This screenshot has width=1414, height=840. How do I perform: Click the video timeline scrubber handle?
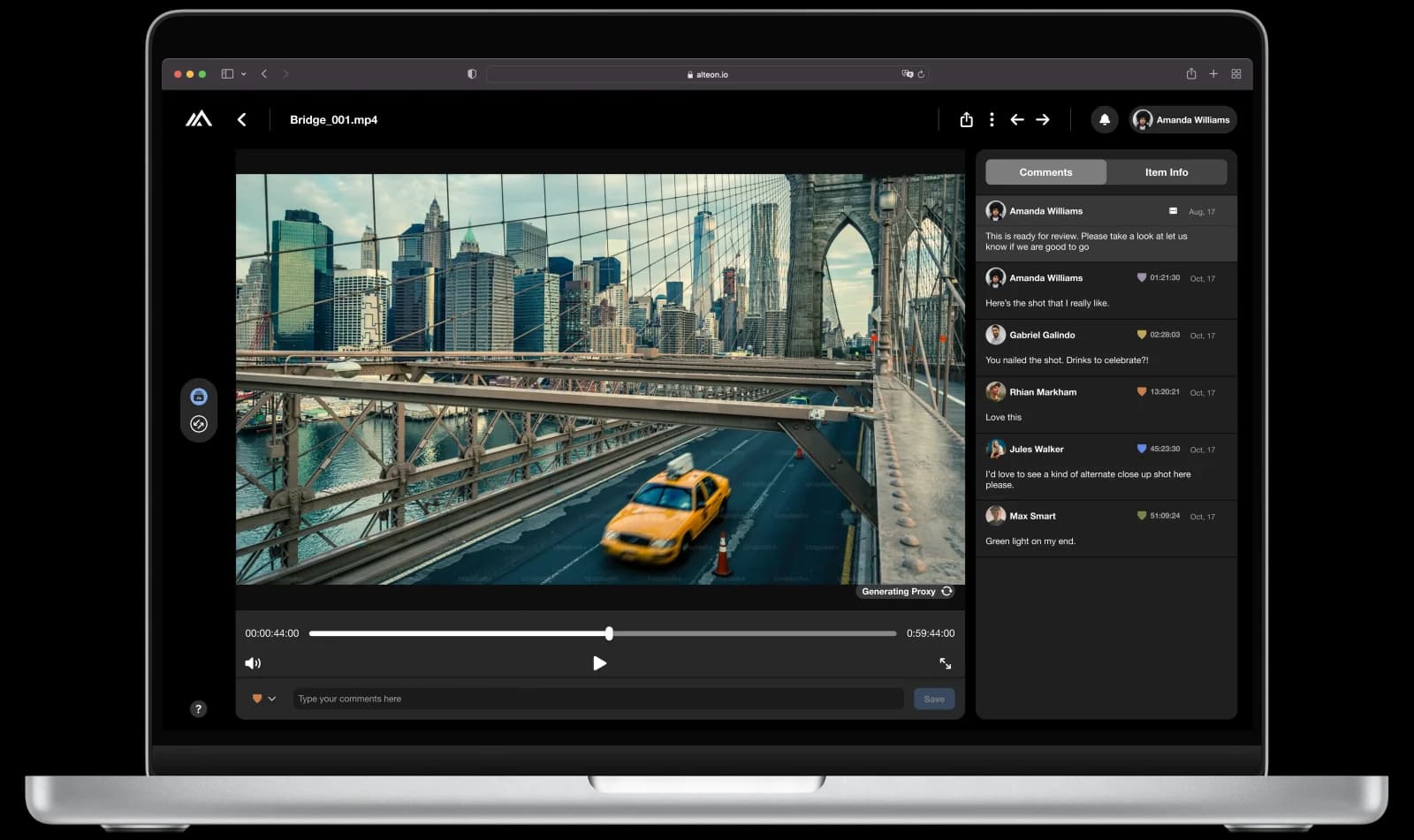point(609,633)
